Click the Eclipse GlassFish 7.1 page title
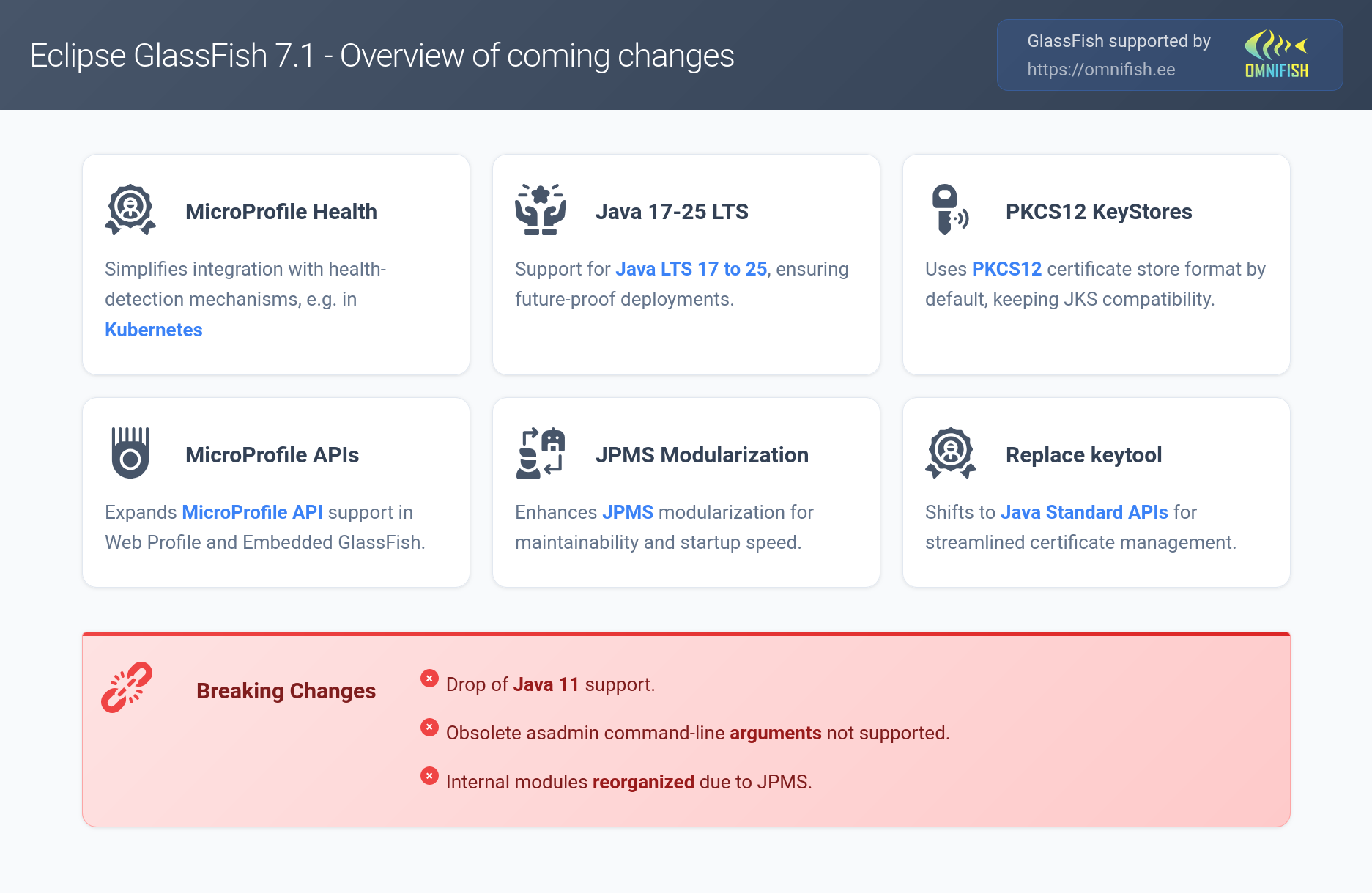The width and height of the screenshot is (1372, 894). [x=382, y=56]
